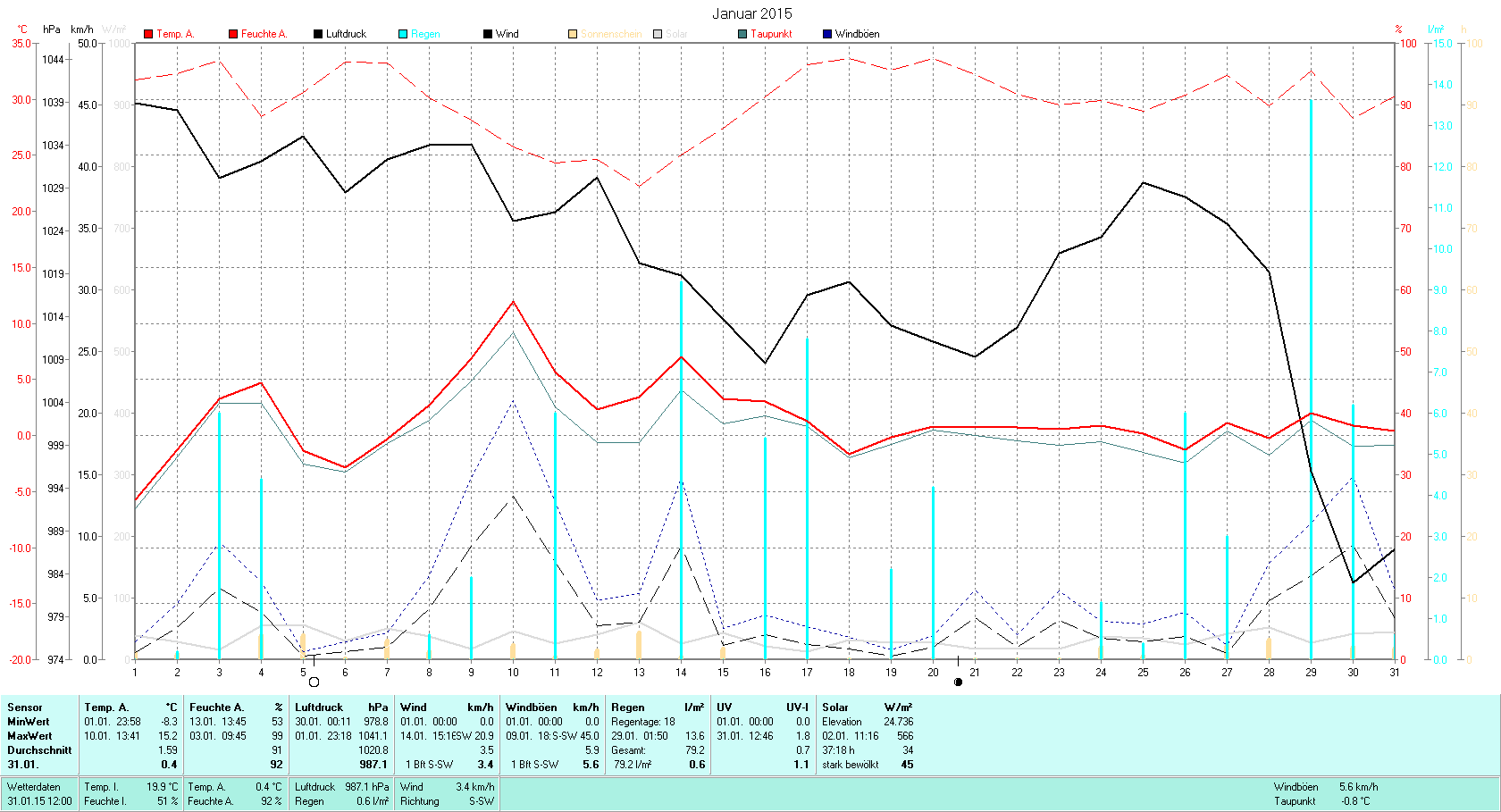Screen dimensions: 1501x812
Task: Click the 'l/m²' axis unit label top right
Action: 1436,29
